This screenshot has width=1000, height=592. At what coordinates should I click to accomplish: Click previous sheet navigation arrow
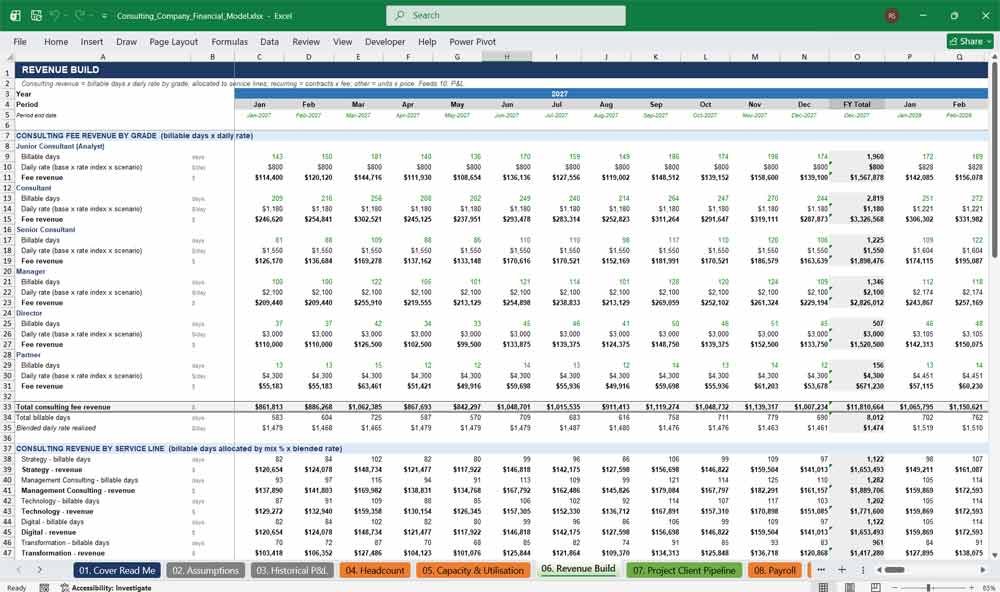pyautogui.click(x=19, y=570)
